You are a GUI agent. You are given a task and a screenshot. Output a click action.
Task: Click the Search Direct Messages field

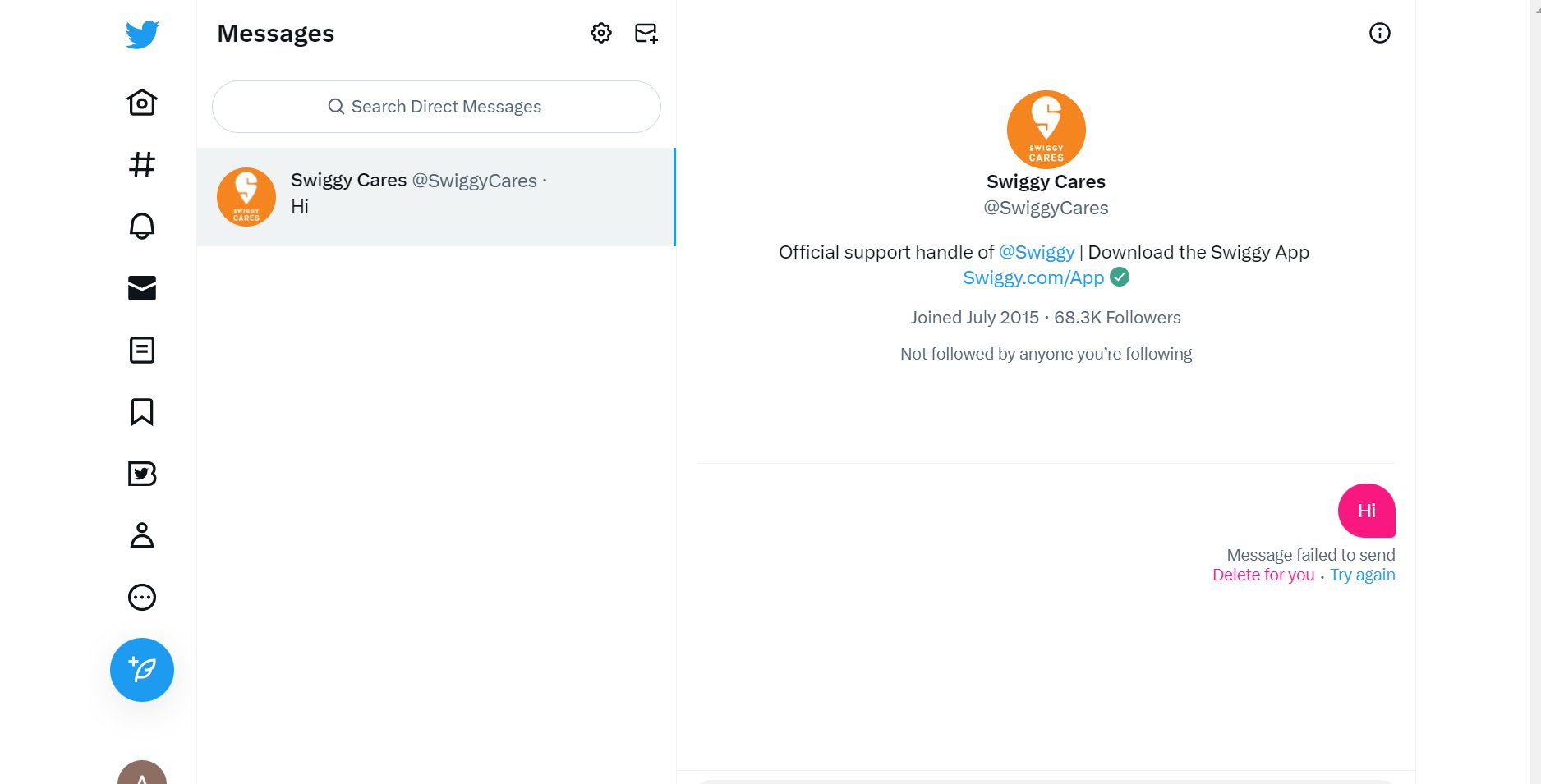pyautogui.click(x=435, y=106)
